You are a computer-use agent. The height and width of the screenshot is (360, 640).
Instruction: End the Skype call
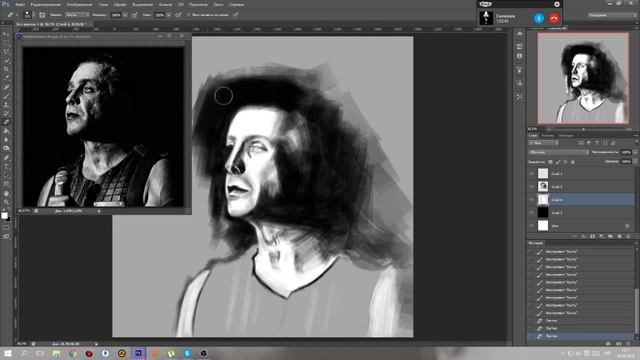click(x=554, y=18)
